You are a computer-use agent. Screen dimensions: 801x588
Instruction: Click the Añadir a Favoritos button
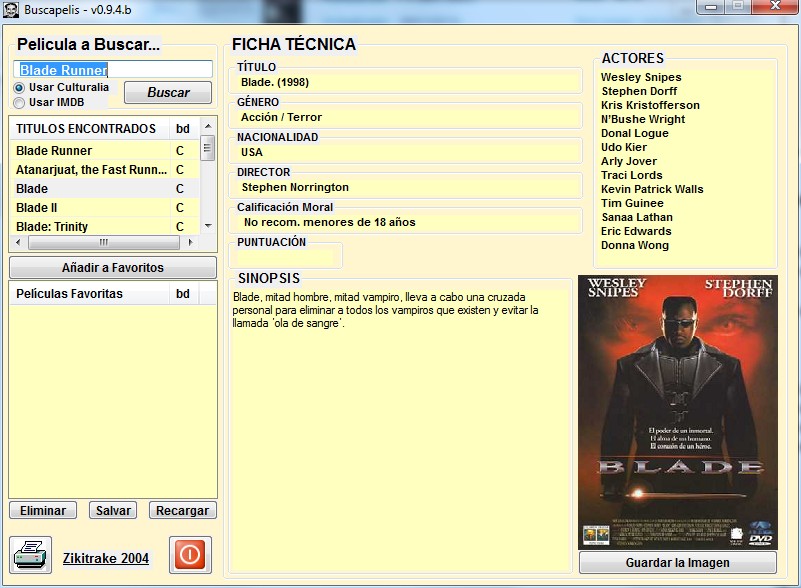(x=113, y=268)
